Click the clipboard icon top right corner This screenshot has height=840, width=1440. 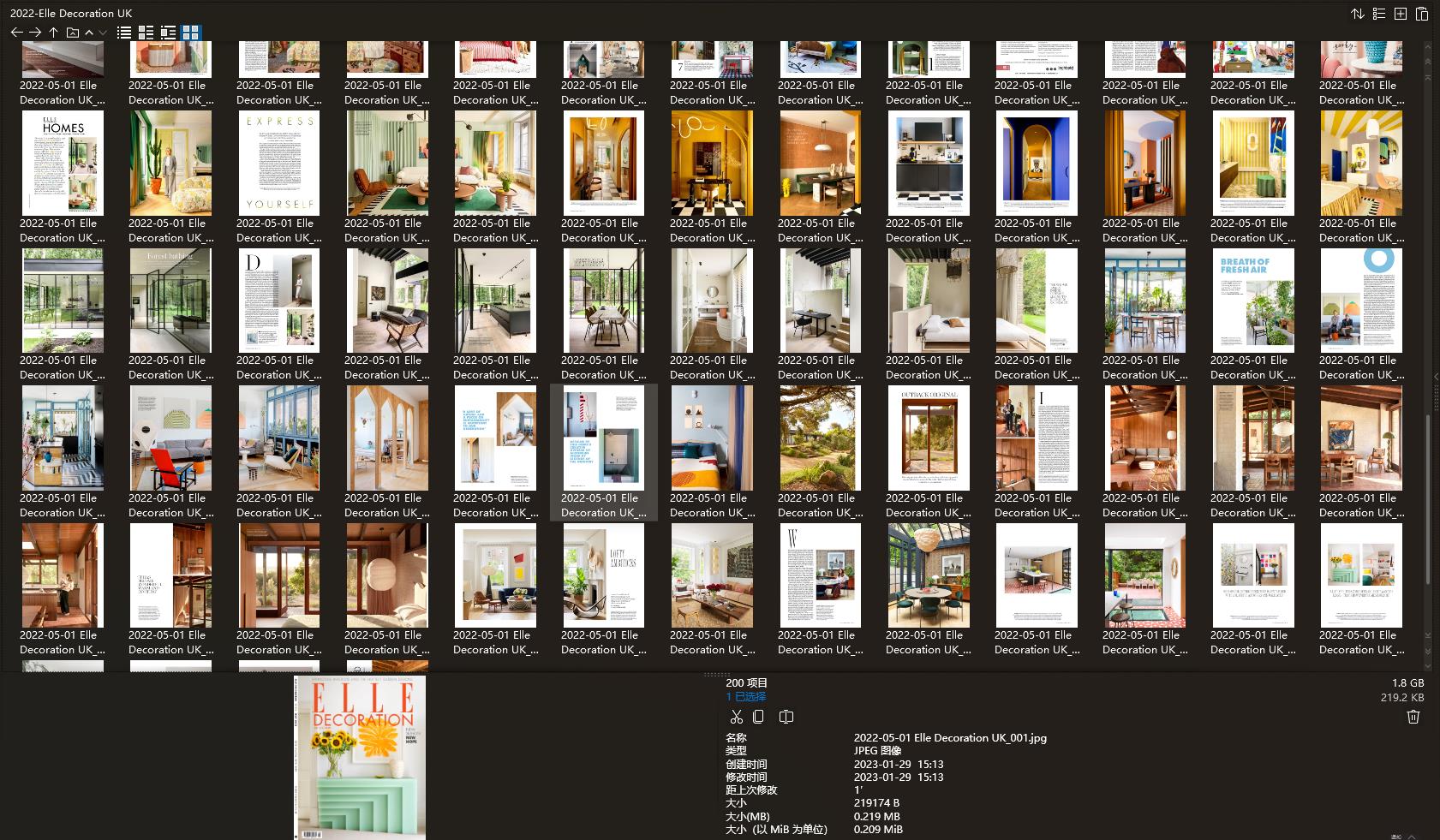coord(1422,15)
